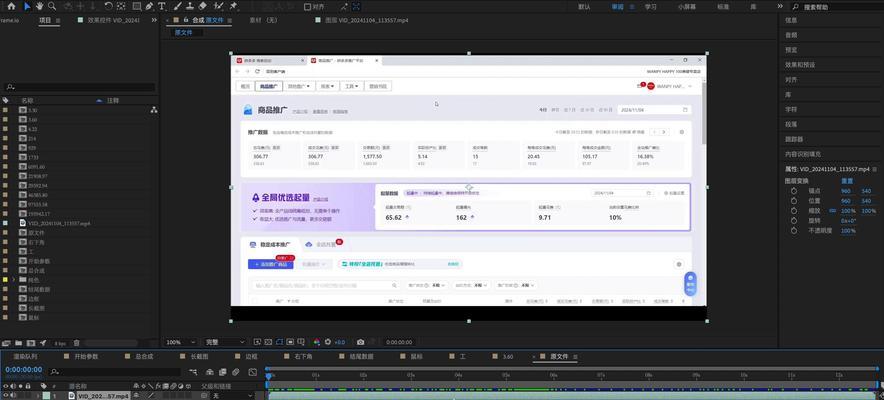Click the yellow label of 纯色 folder

(x=5, y=279)
